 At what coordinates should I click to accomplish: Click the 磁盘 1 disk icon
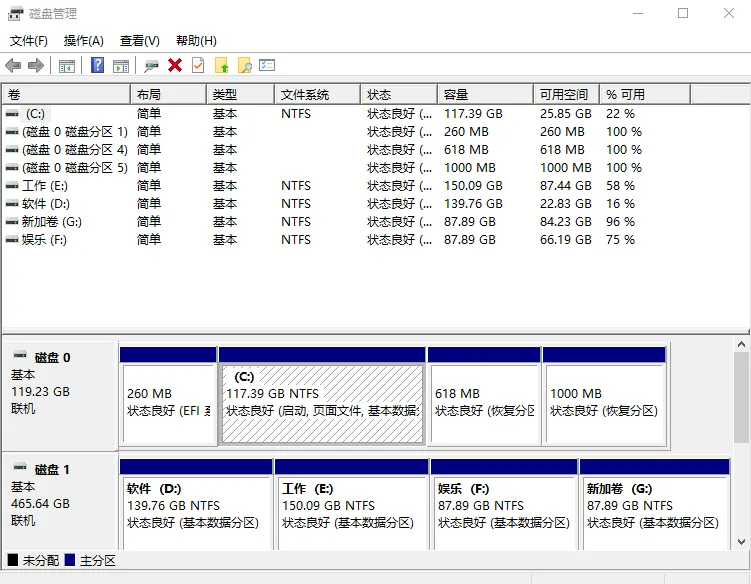coord(20,467)
